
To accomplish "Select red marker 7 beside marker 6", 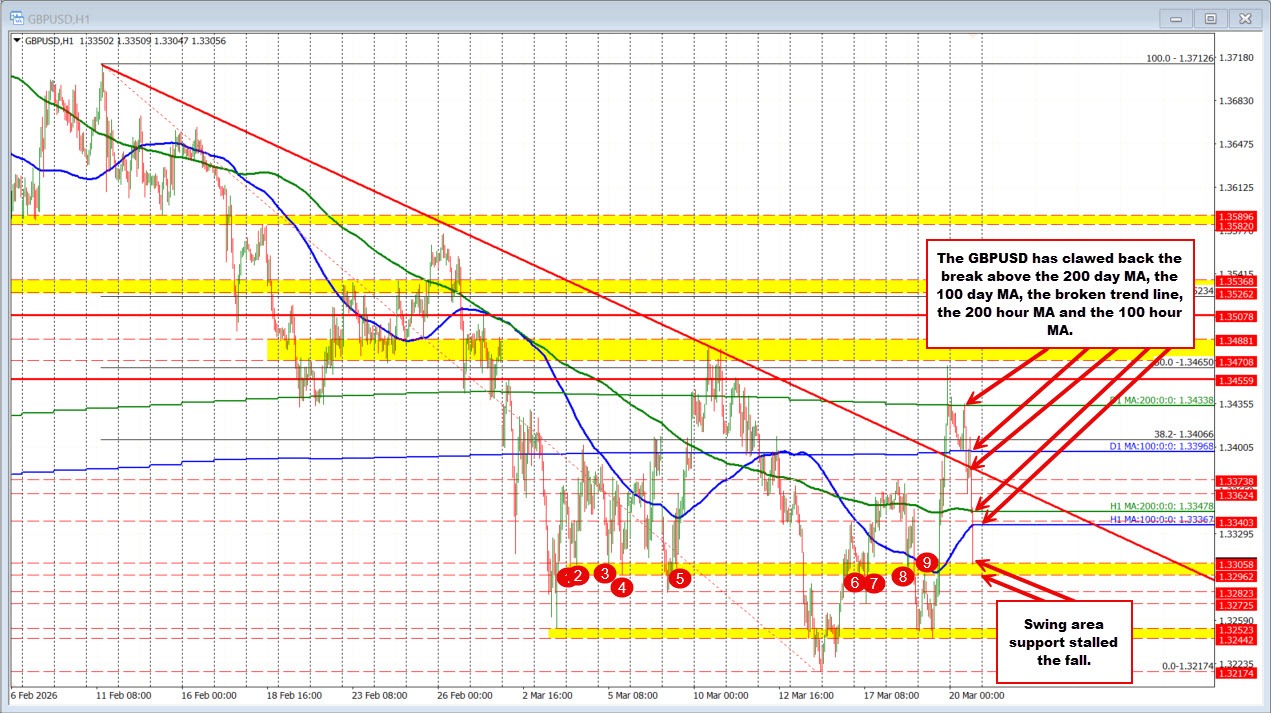I will coord(872,582).
